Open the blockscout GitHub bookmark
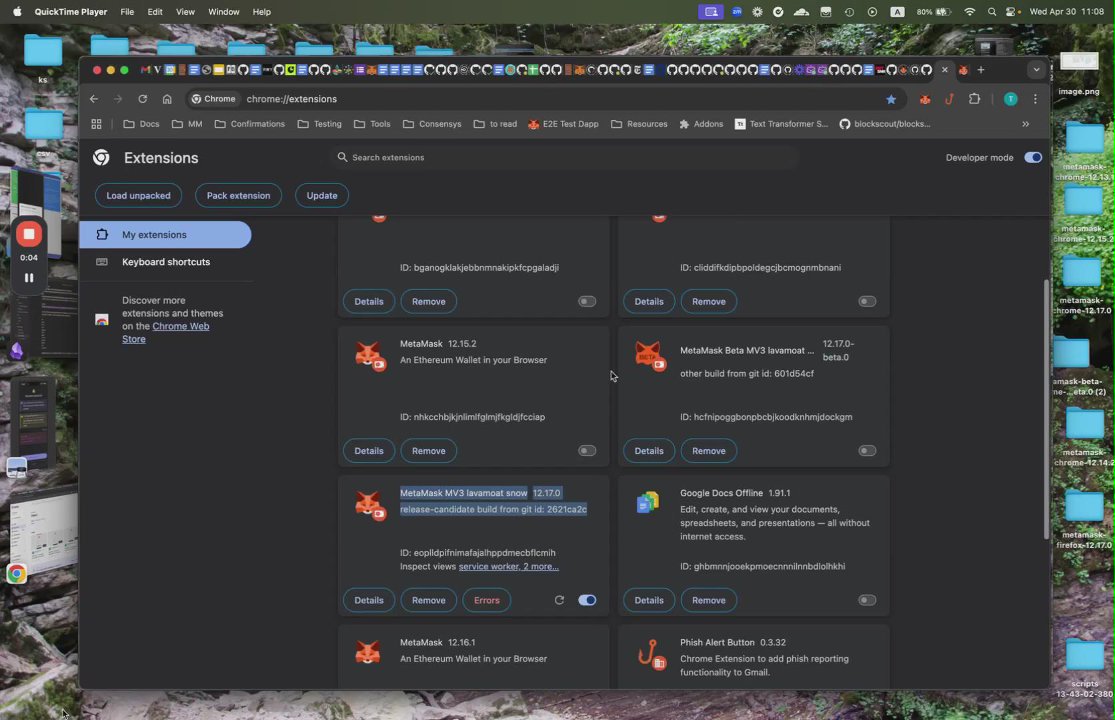 click(885, 124)
